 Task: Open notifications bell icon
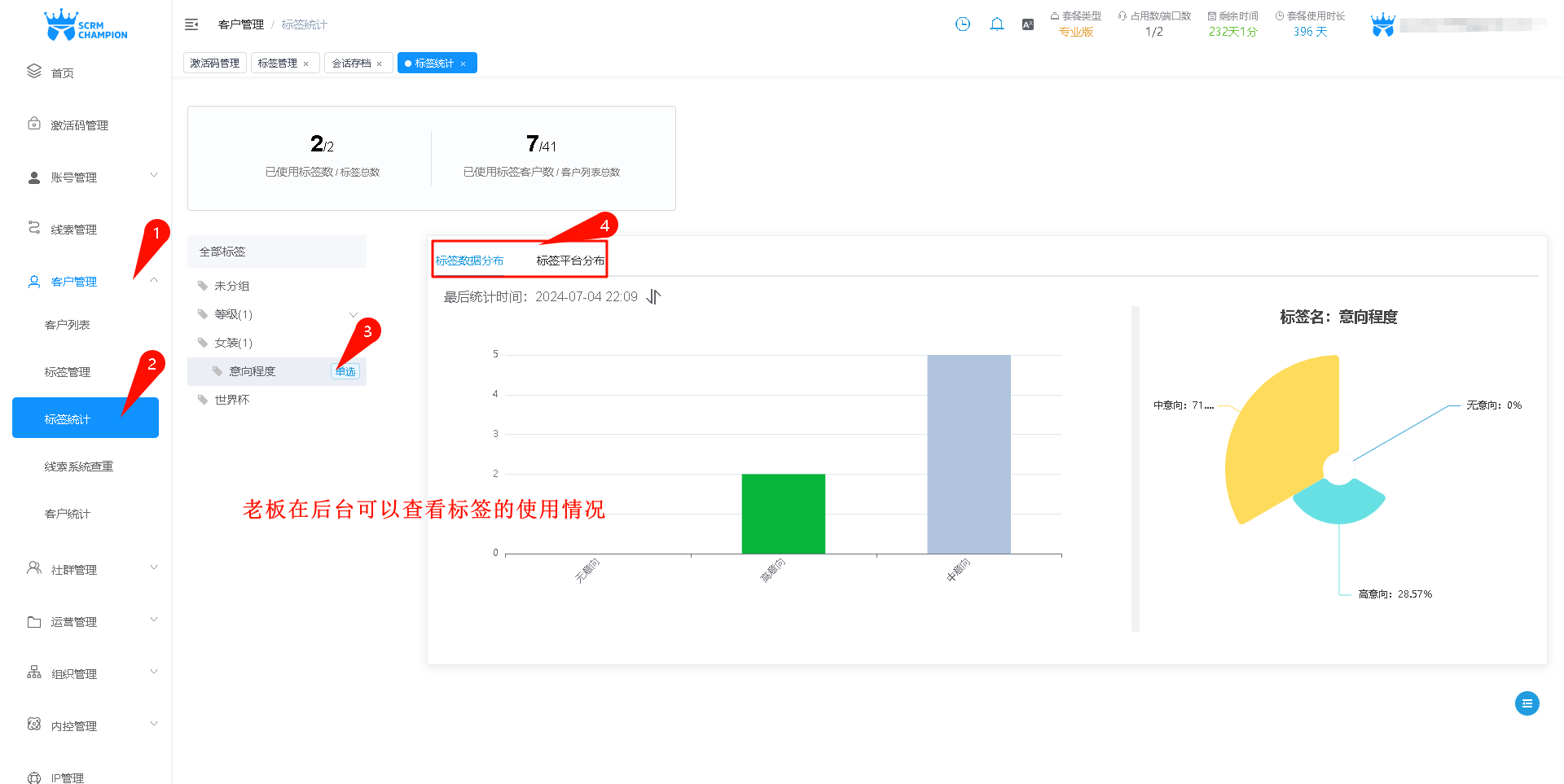click(x=996, y=24)
